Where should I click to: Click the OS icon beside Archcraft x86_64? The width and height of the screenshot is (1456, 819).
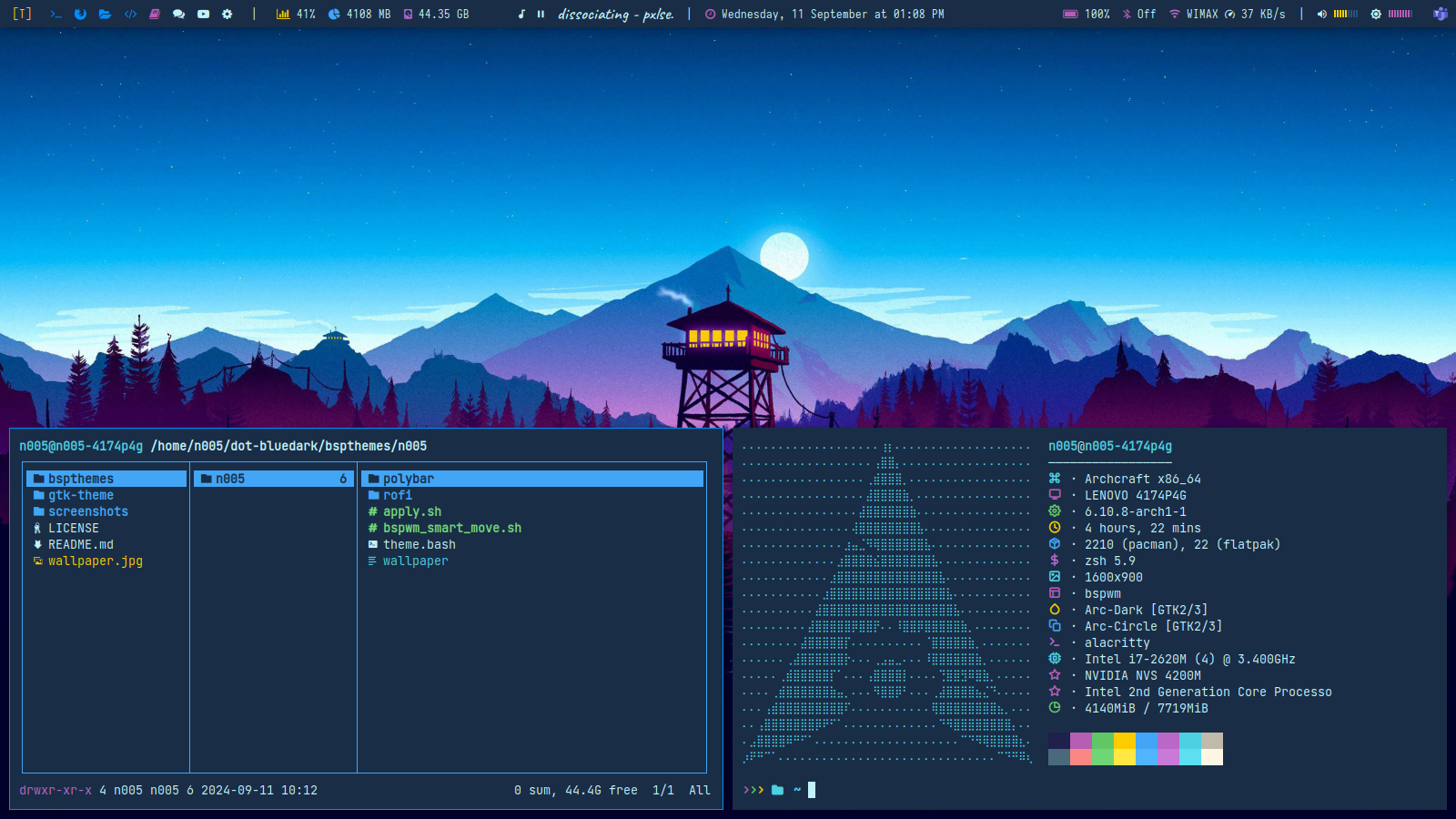(x=1055, y=479)
